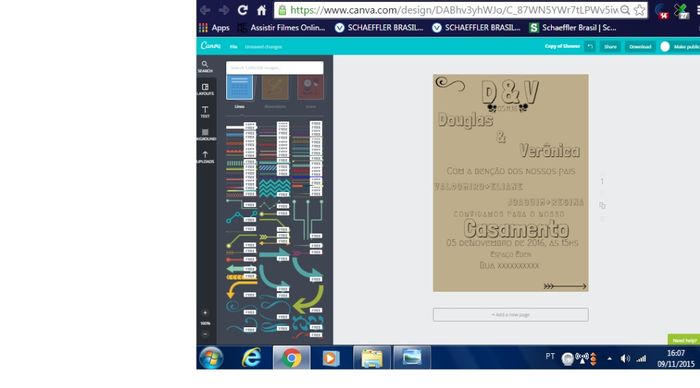Click the zoom magnifier in address bar
This screenshot has height=388, width=700.
tap(625, 10)
